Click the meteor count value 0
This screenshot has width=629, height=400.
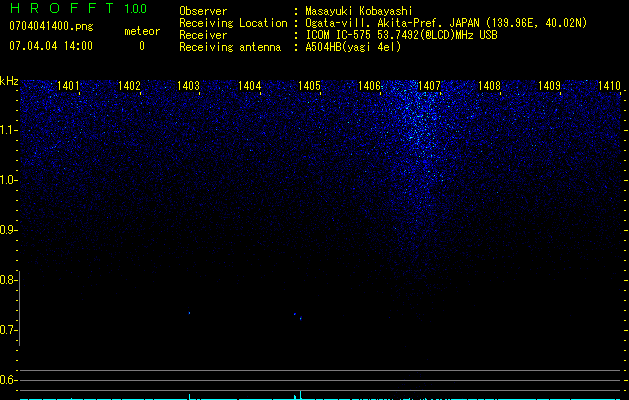[142, 46]
